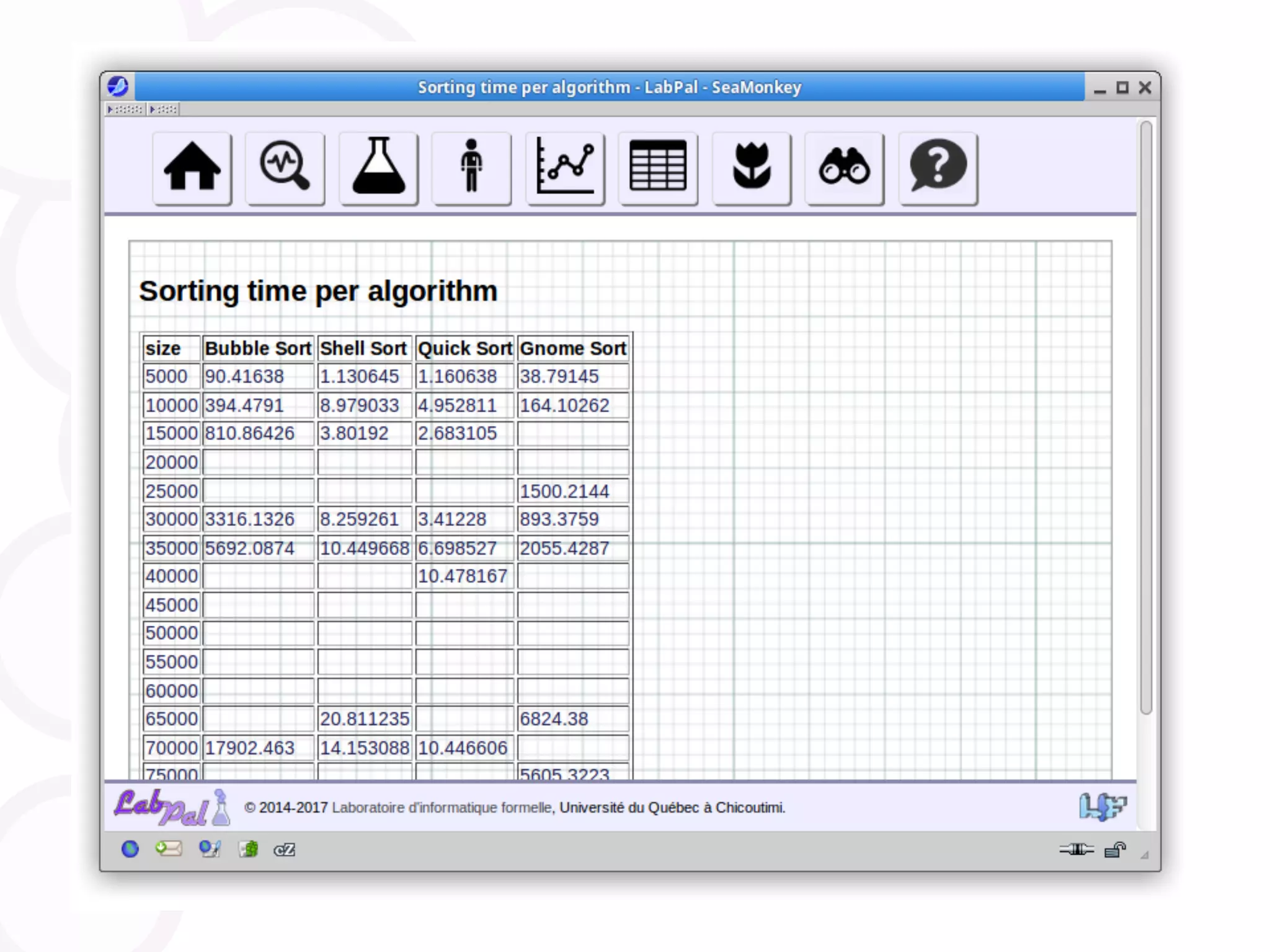Viewport: 1270px width, 952px height.
Task: Open Mail component icon in status bar
Action: [x=169, y=848]
